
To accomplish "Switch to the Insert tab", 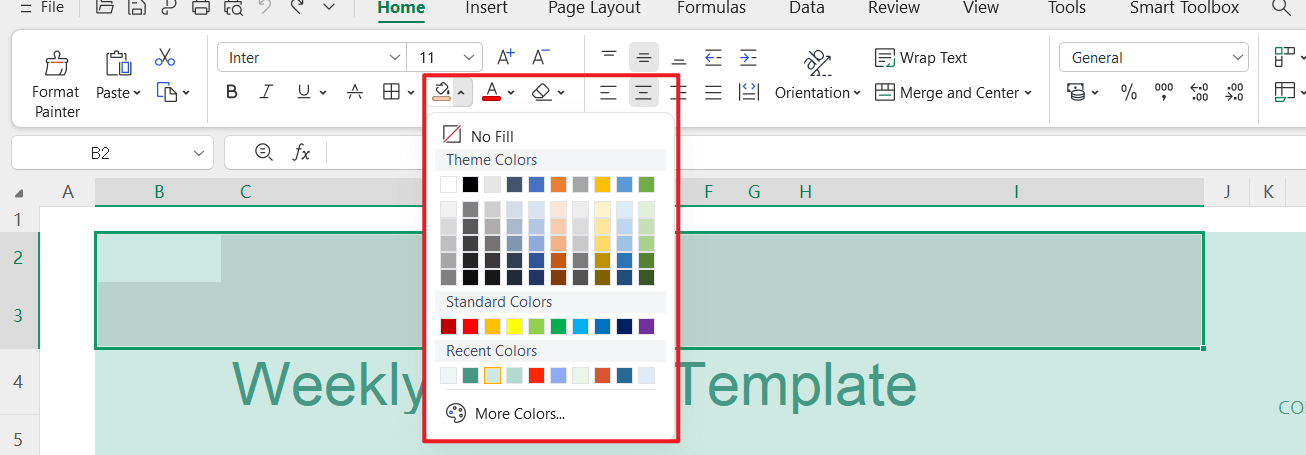I will (486, 8).
